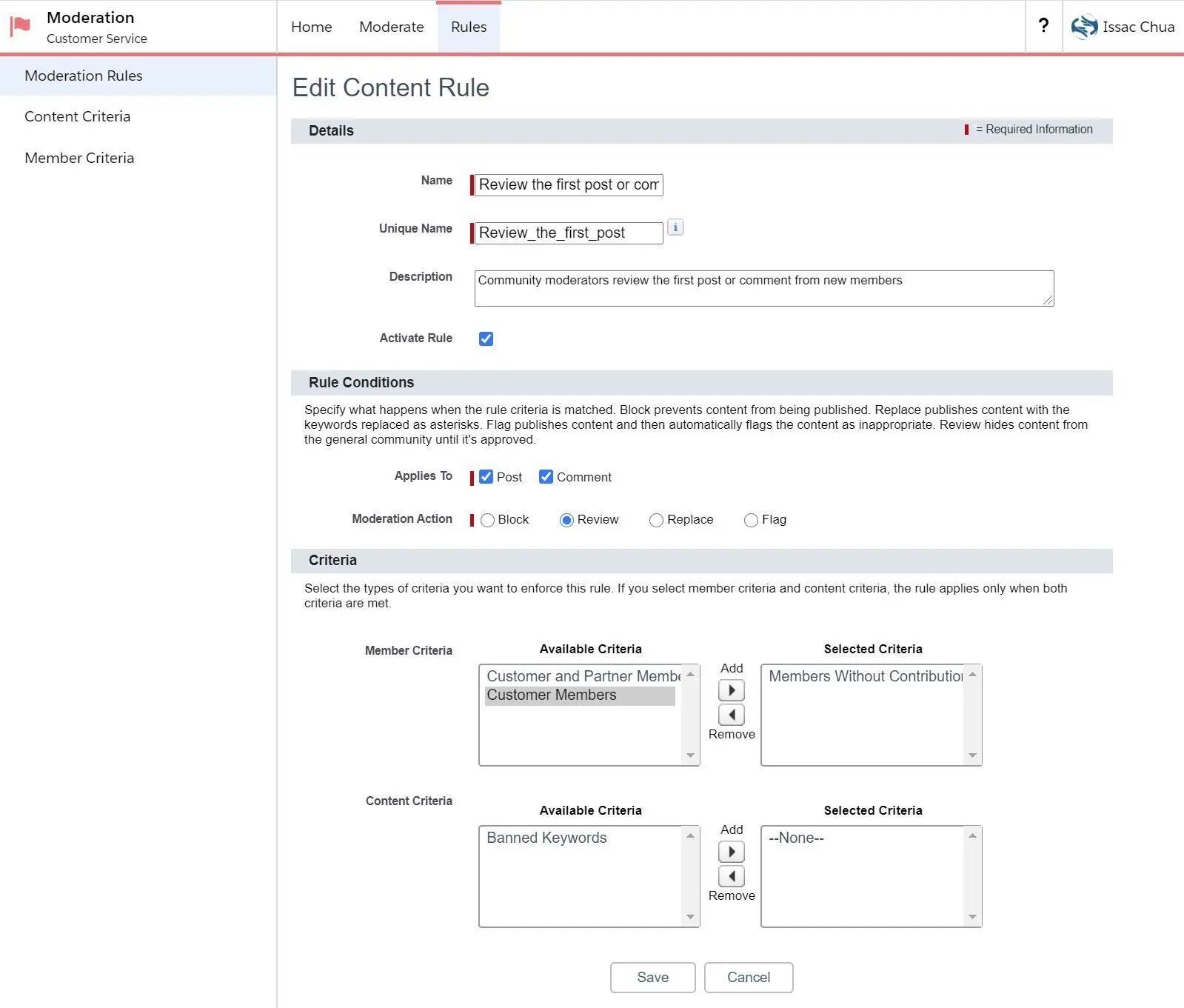Click the Cancel button
1184x1008 pixels.
[749, 977]
